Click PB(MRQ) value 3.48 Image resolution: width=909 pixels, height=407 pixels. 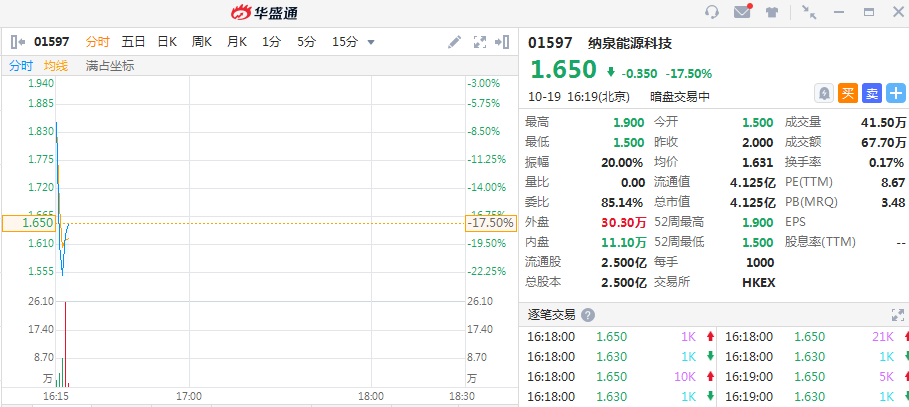tap(893, 202)
